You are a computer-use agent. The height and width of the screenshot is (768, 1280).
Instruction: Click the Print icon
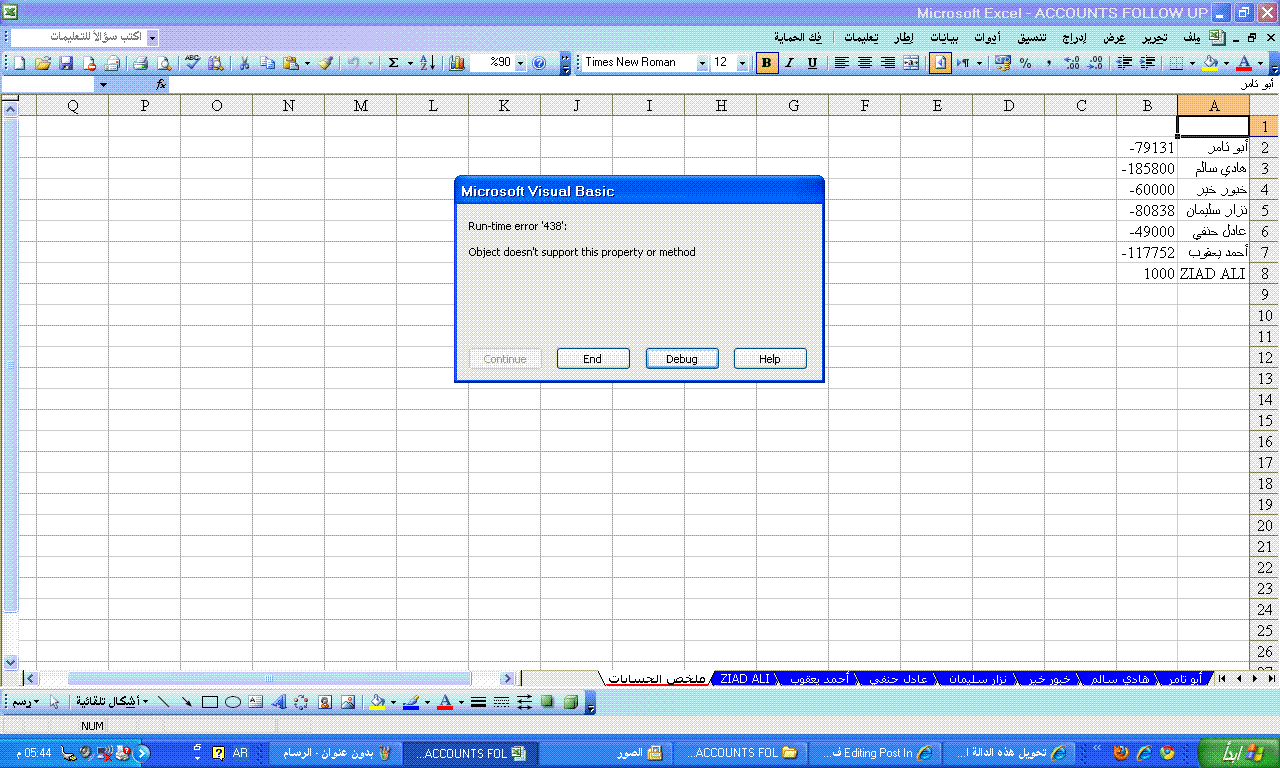click(141, 62)
